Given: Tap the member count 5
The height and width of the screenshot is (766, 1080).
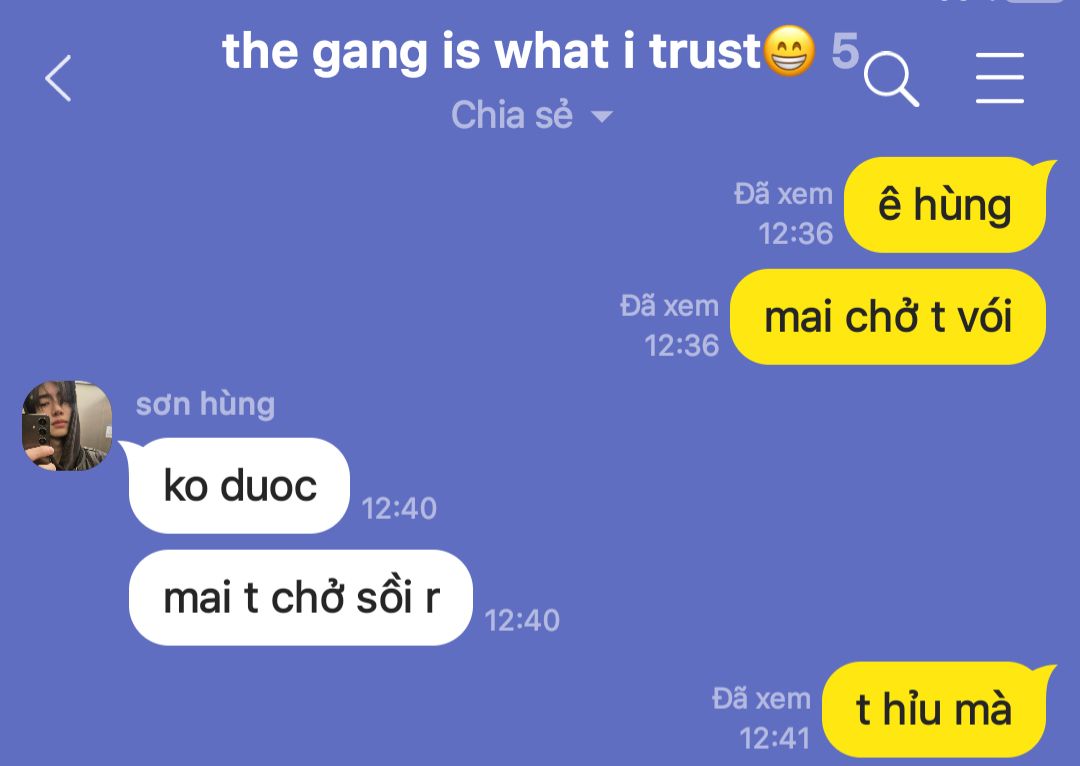Looking at the screenshot, I should tap(845, 51).
